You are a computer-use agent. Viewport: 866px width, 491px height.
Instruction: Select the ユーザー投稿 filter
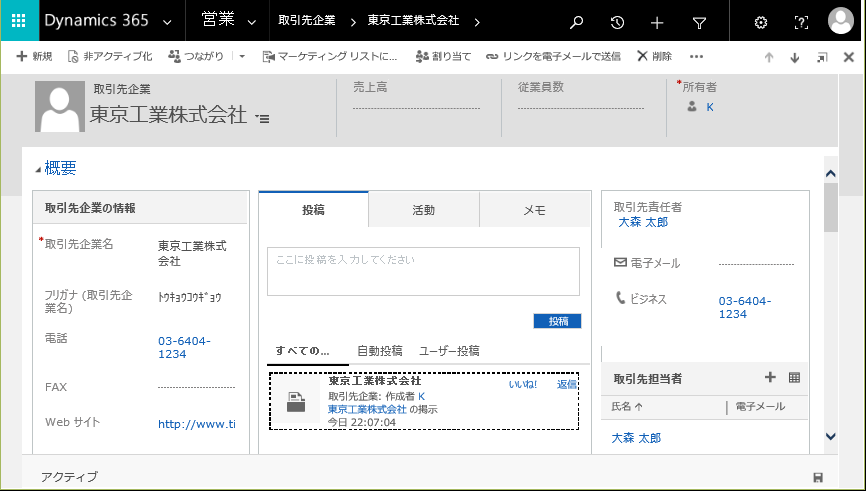449,351
